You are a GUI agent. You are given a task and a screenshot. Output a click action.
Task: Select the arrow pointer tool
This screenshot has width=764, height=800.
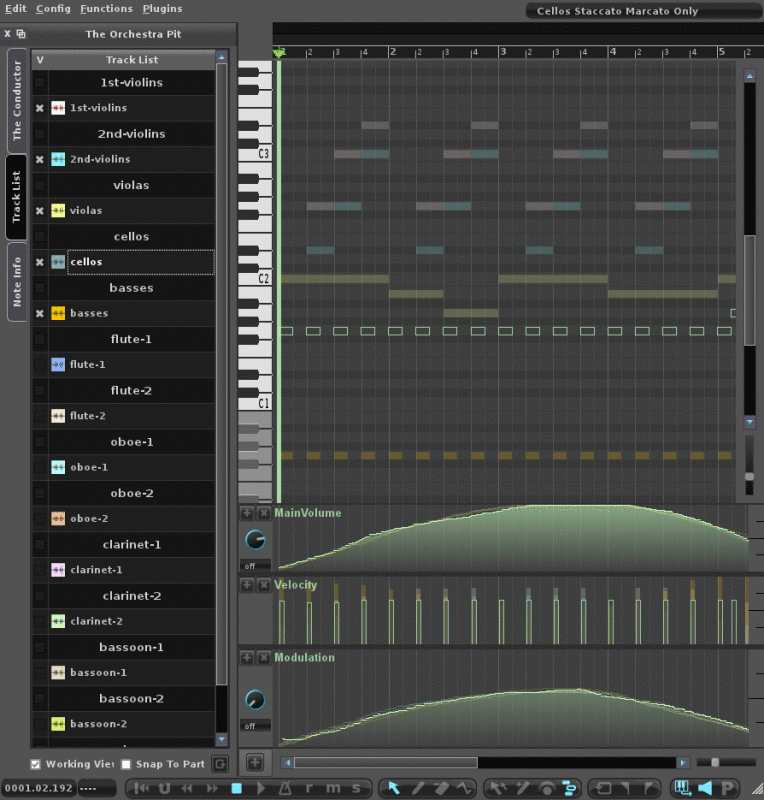coord(394,788)
